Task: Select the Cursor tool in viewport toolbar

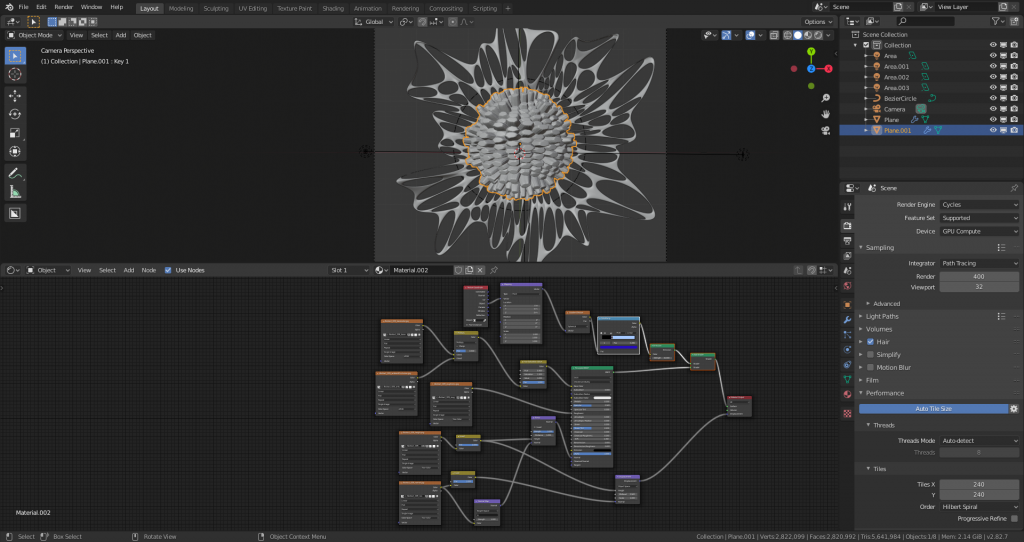Action: click(x=14, y=74)
